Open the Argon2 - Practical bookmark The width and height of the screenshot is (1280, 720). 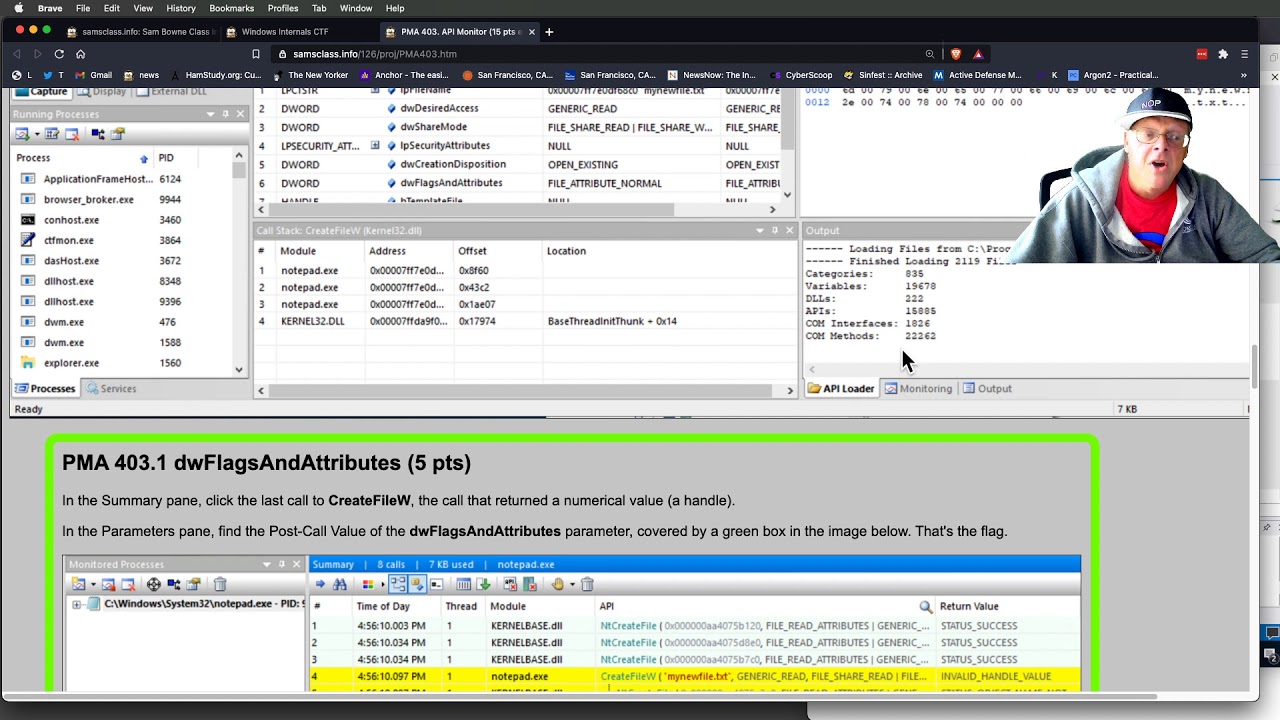point(1113,75)
